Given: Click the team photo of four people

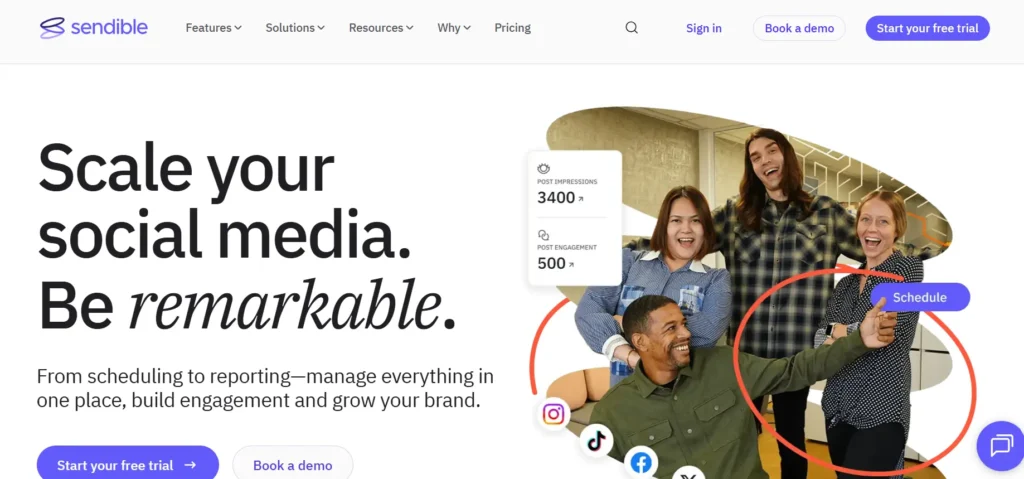Looking at the screenshot, I should click(751, 293).
